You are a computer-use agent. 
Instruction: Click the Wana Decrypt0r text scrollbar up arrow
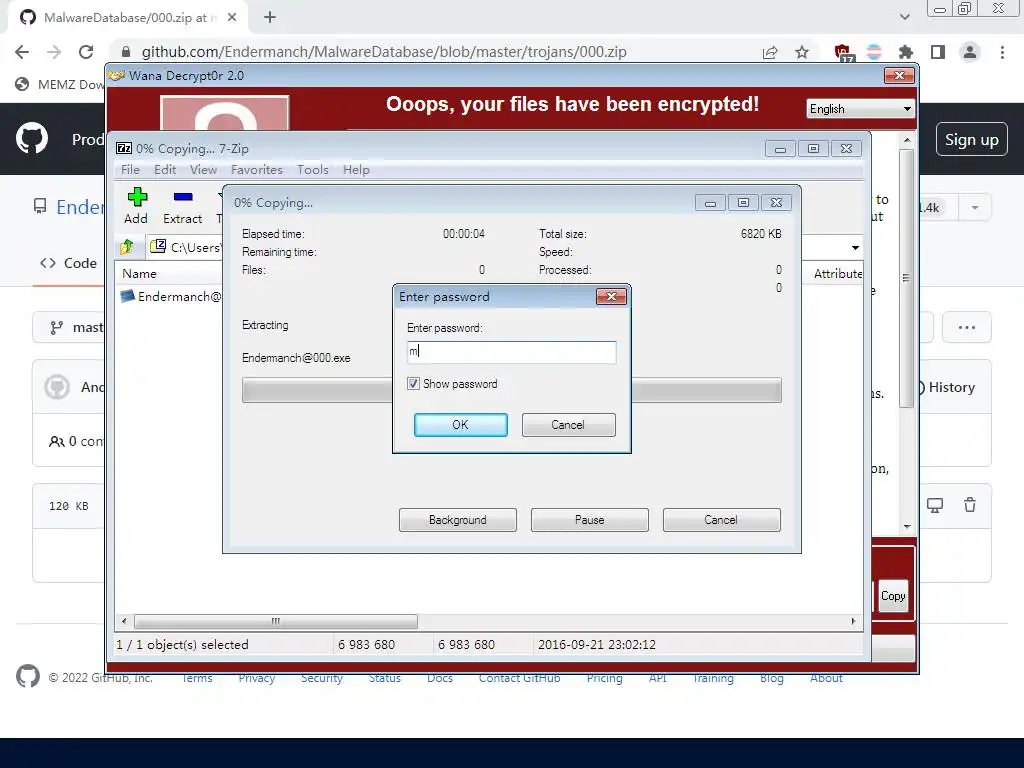coord(906,140)
